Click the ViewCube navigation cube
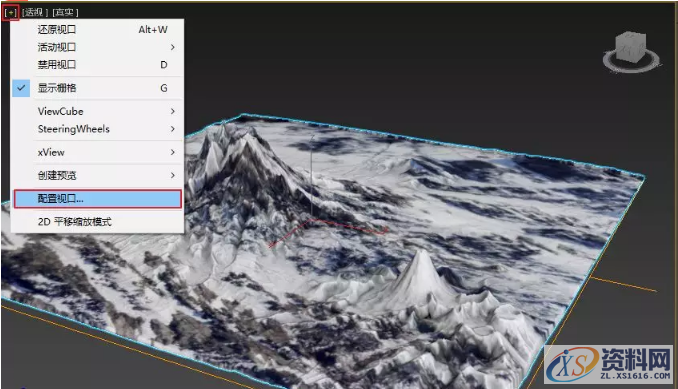This screenshot has height=389, width=678. point(631,47)
